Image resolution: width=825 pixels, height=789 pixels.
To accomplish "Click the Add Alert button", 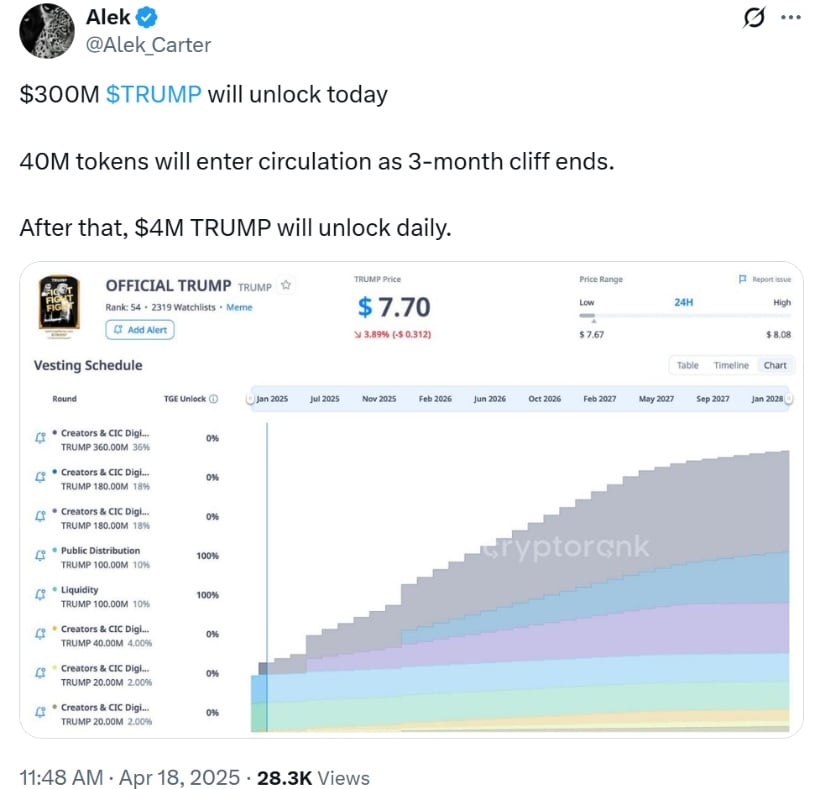I will pos(139,330).
